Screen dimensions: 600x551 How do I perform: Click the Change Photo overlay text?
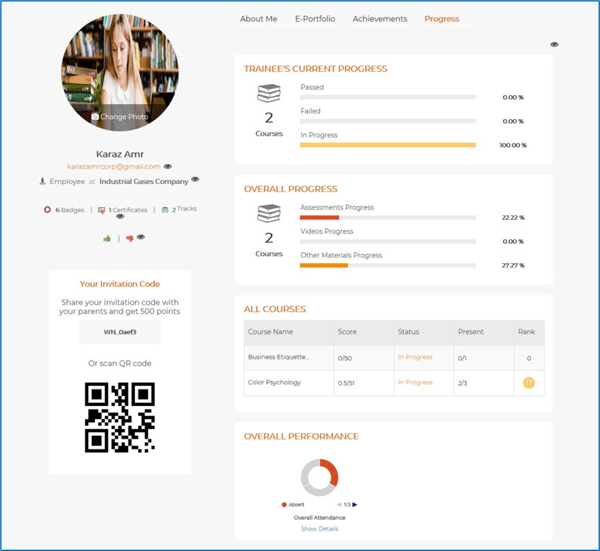tap(124, 117)
